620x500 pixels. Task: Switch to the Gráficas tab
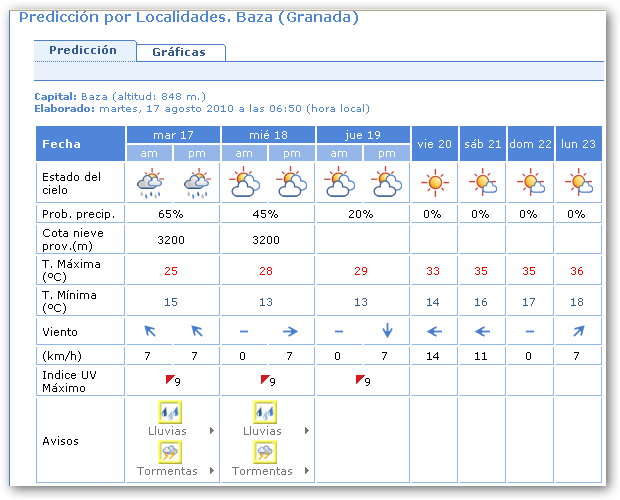coord(178,52)
